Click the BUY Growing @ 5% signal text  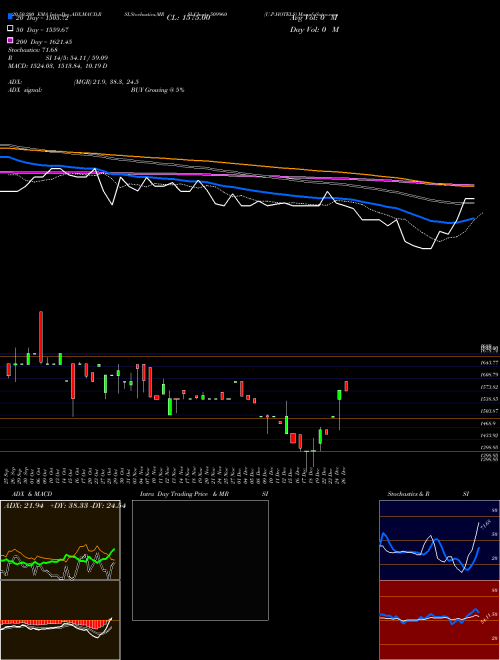tap(157, 90)
